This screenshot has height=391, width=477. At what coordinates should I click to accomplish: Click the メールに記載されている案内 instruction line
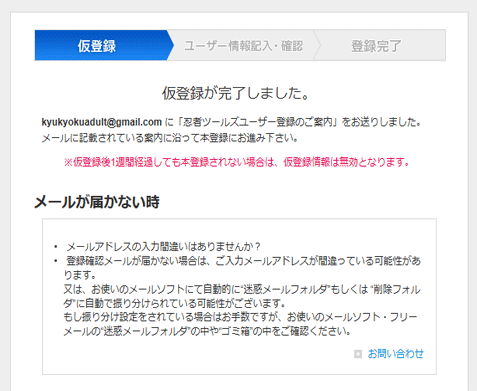coord(170,138)
